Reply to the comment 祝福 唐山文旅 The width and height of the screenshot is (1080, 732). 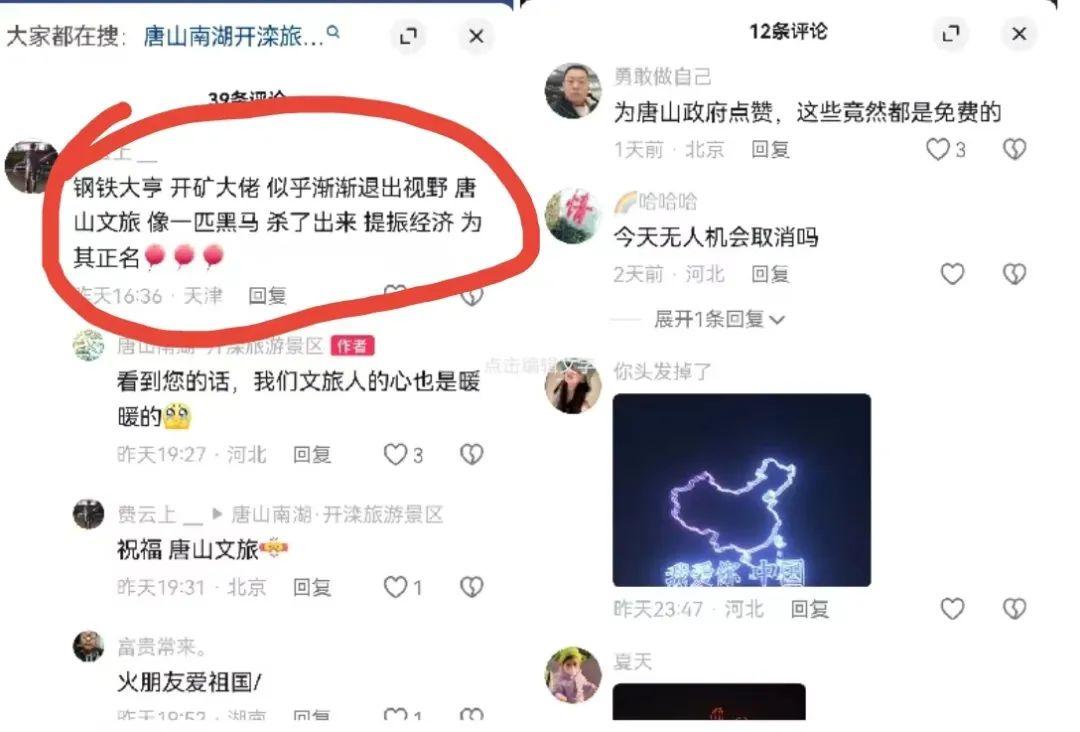tap(312, 587)
